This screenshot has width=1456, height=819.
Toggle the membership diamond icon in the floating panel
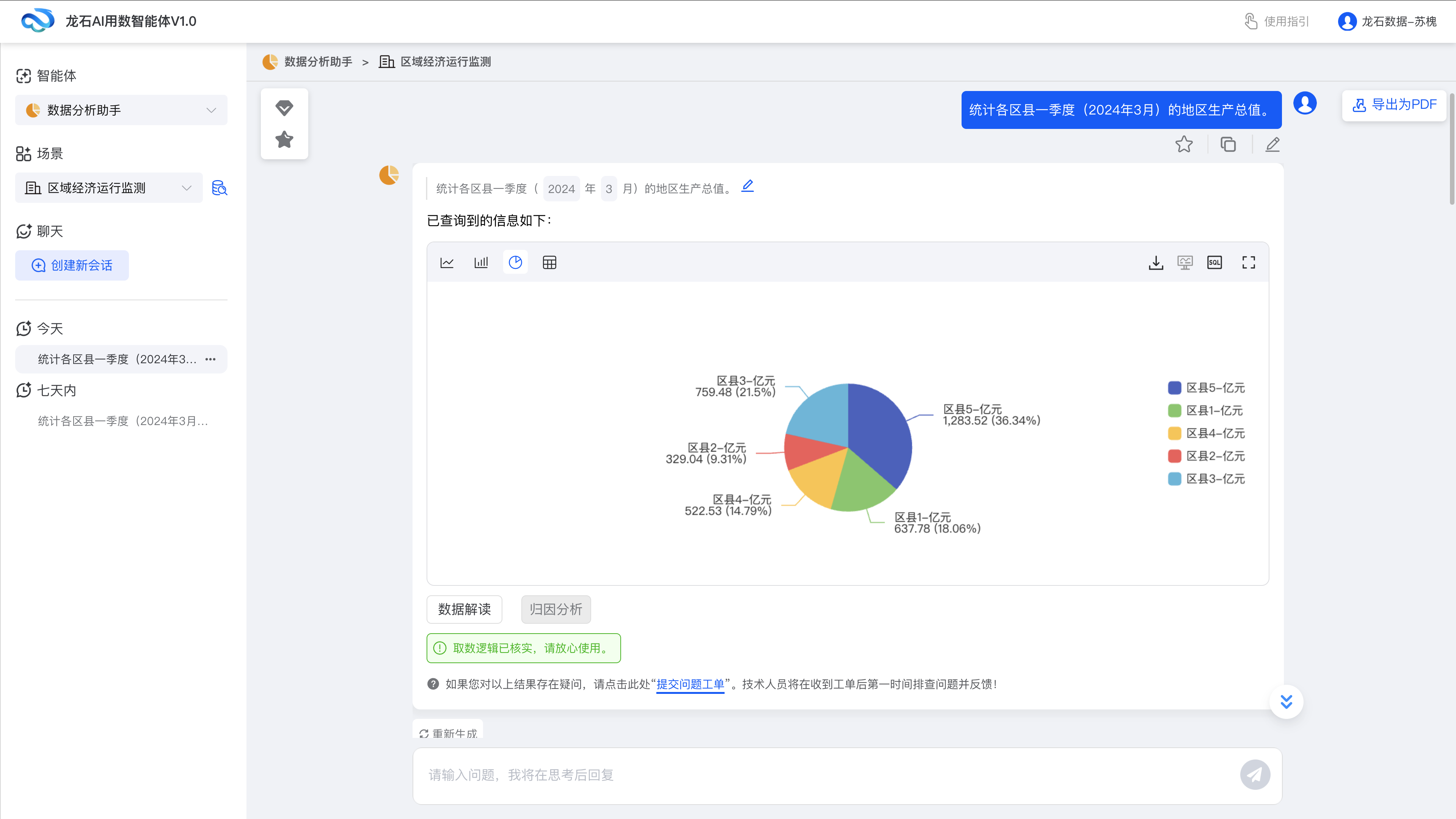284,108
